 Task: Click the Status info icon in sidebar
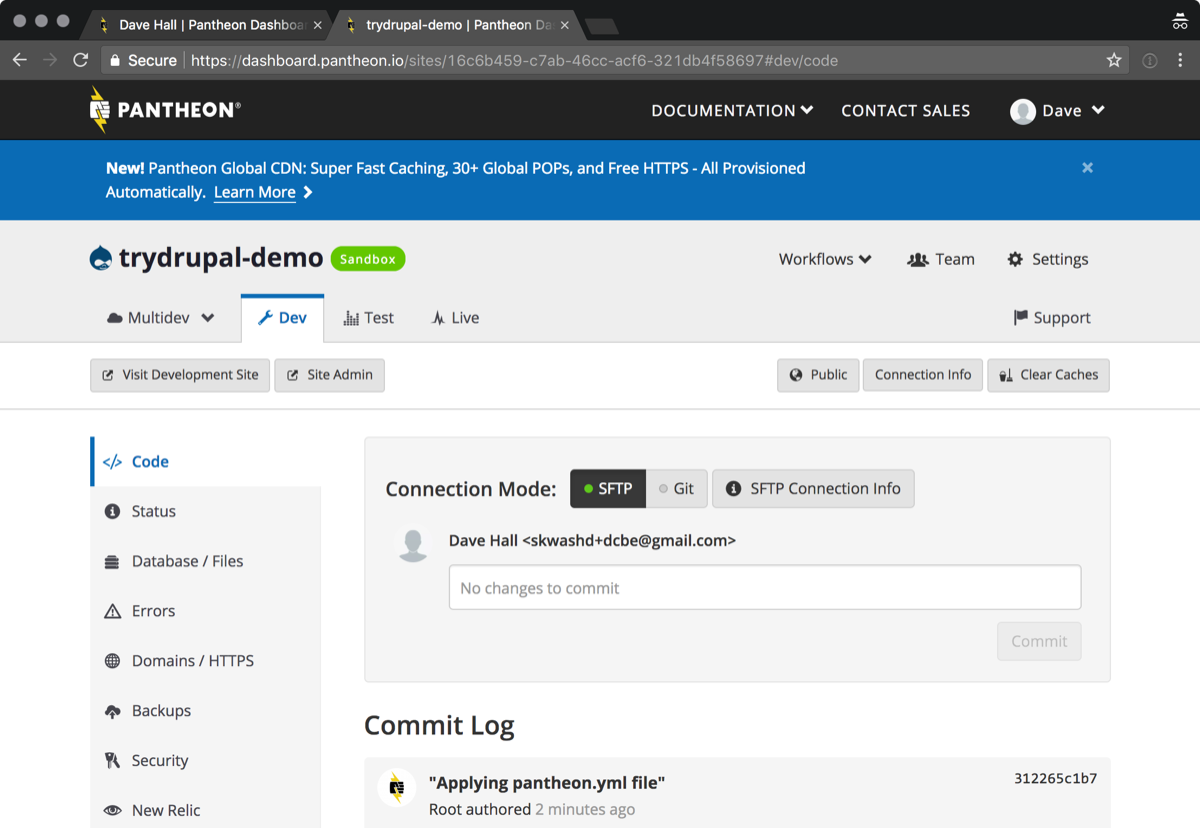pyautogui.click(x=112, y=511)
